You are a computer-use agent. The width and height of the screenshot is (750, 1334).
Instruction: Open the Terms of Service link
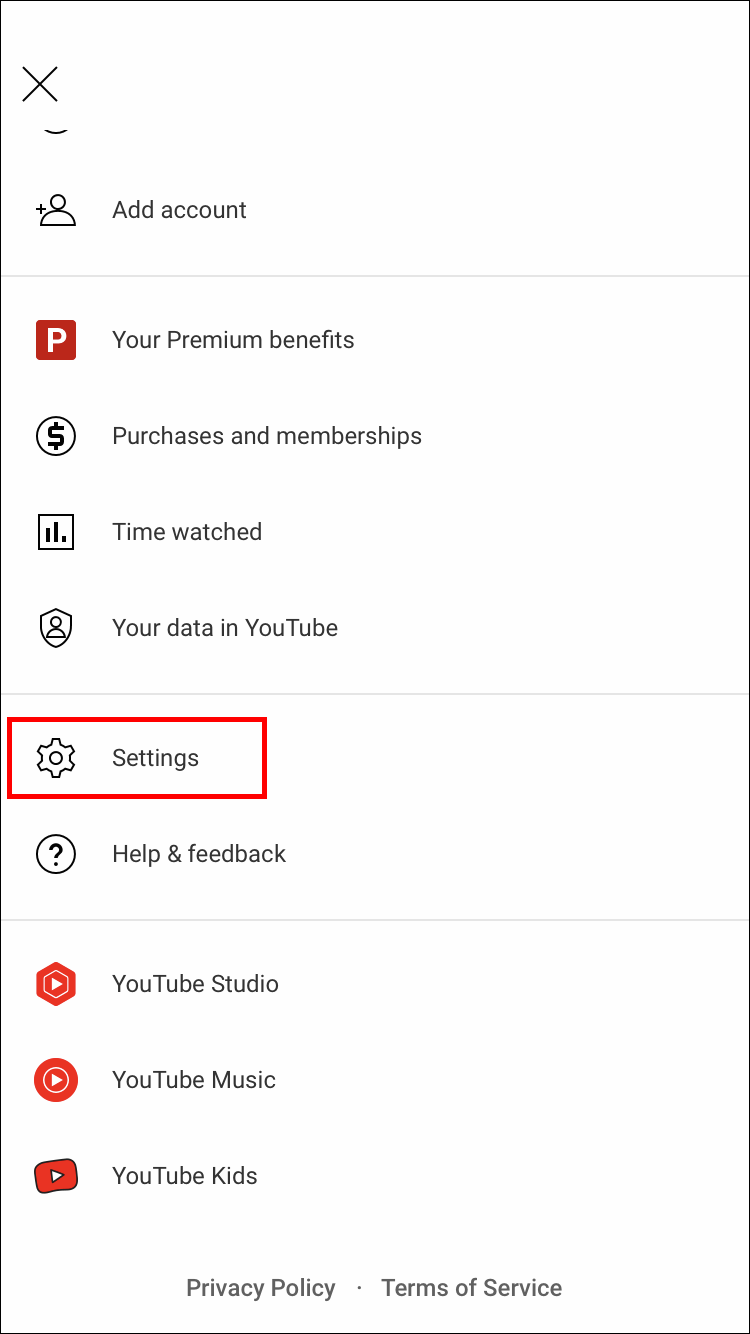[x=471, y=1288]
